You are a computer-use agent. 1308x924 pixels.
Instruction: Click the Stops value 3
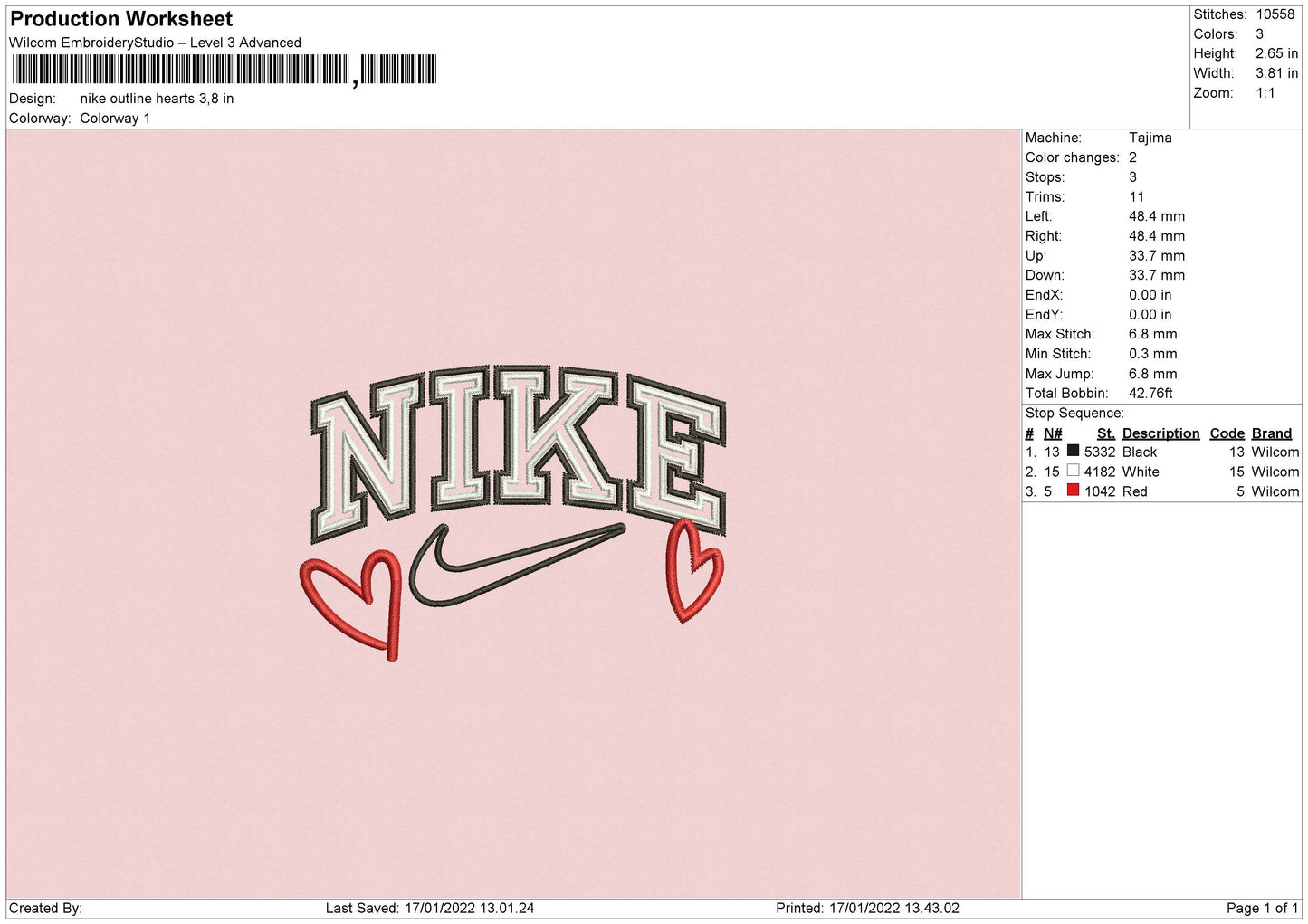1132,177
